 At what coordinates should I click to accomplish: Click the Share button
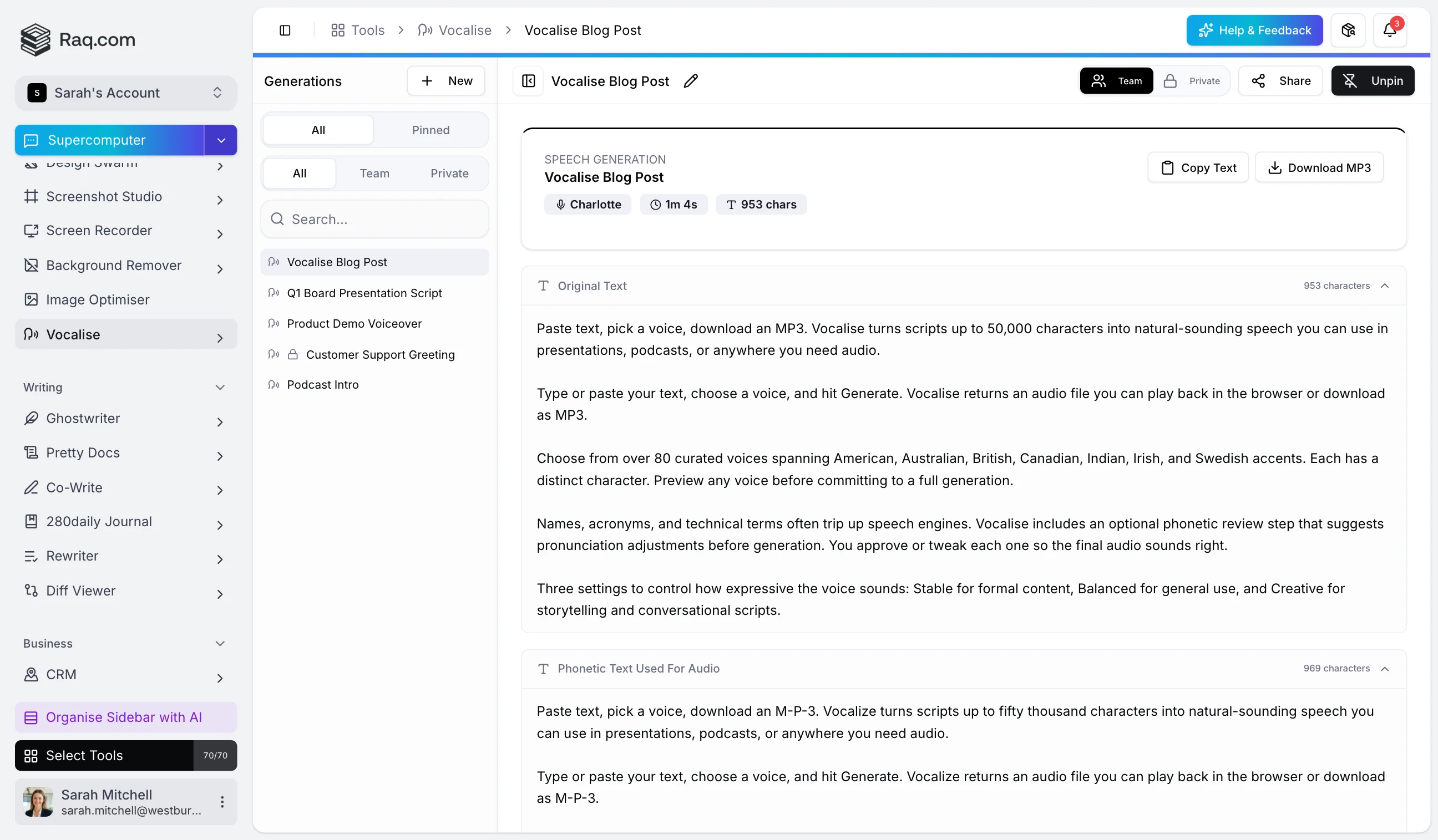[x=1280, y=81]
